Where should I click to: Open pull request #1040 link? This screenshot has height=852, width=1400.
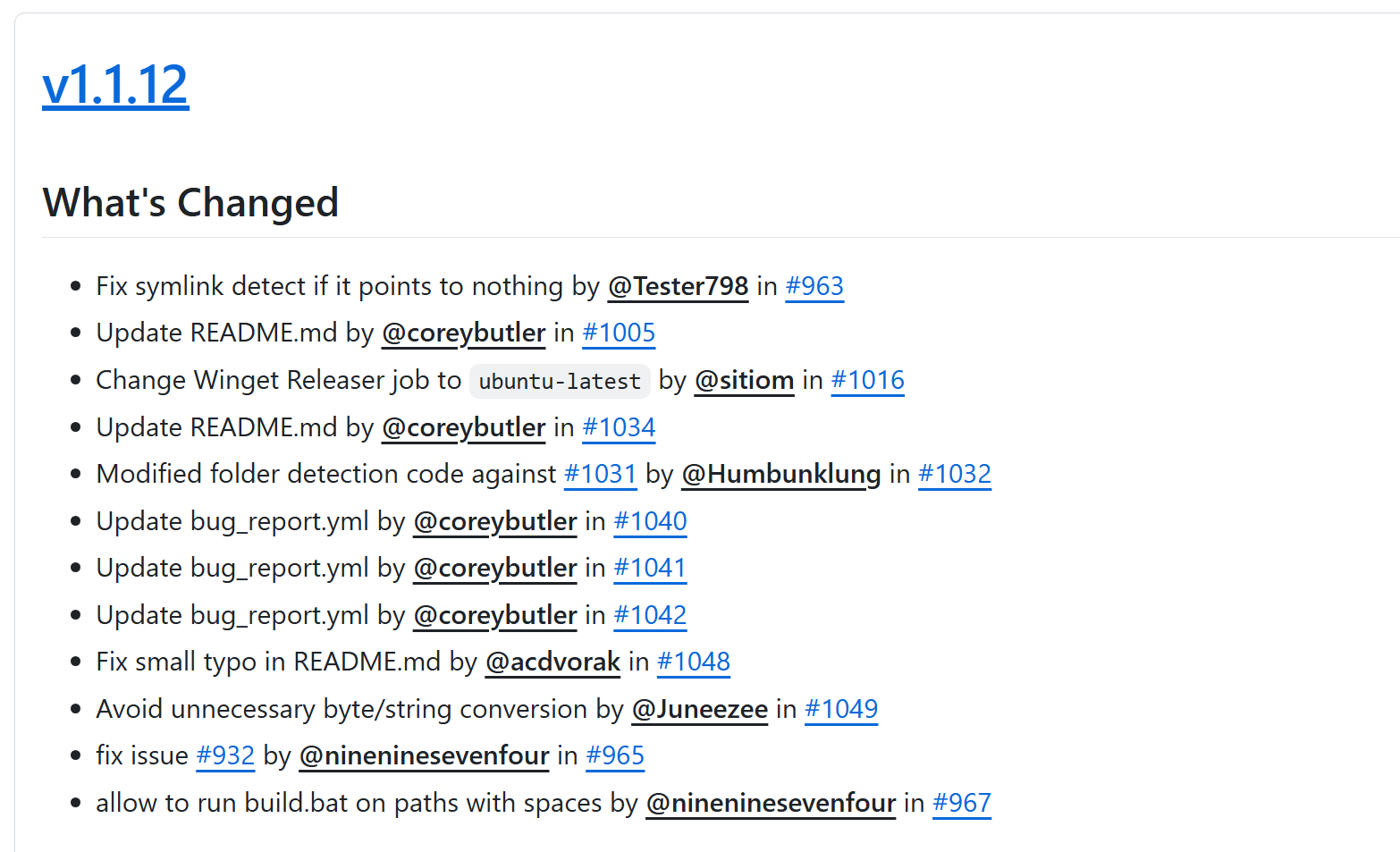tap(650, 521)
